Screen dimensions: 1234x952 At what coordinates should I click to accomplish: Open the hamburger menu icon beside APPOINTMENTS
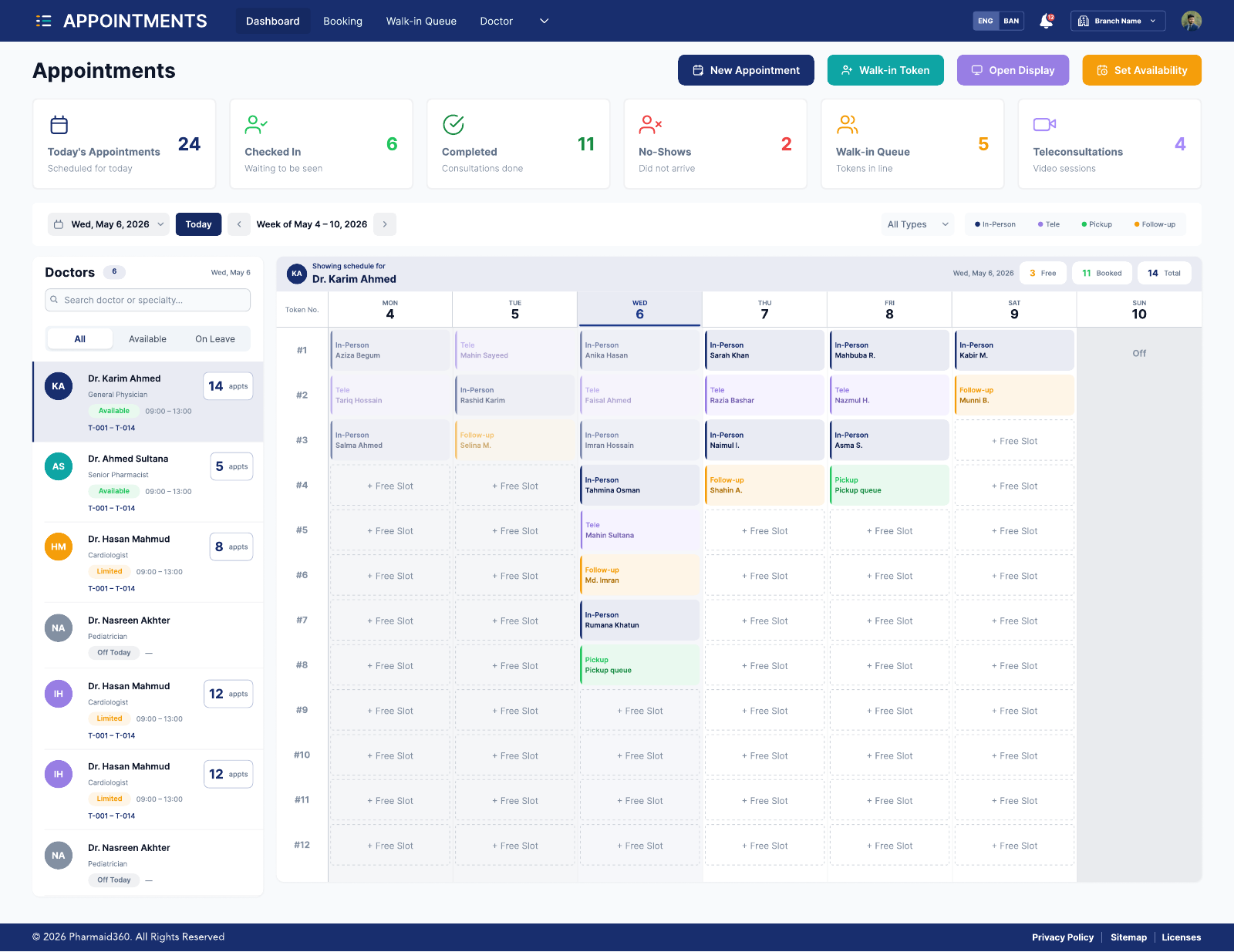[43, 21]
